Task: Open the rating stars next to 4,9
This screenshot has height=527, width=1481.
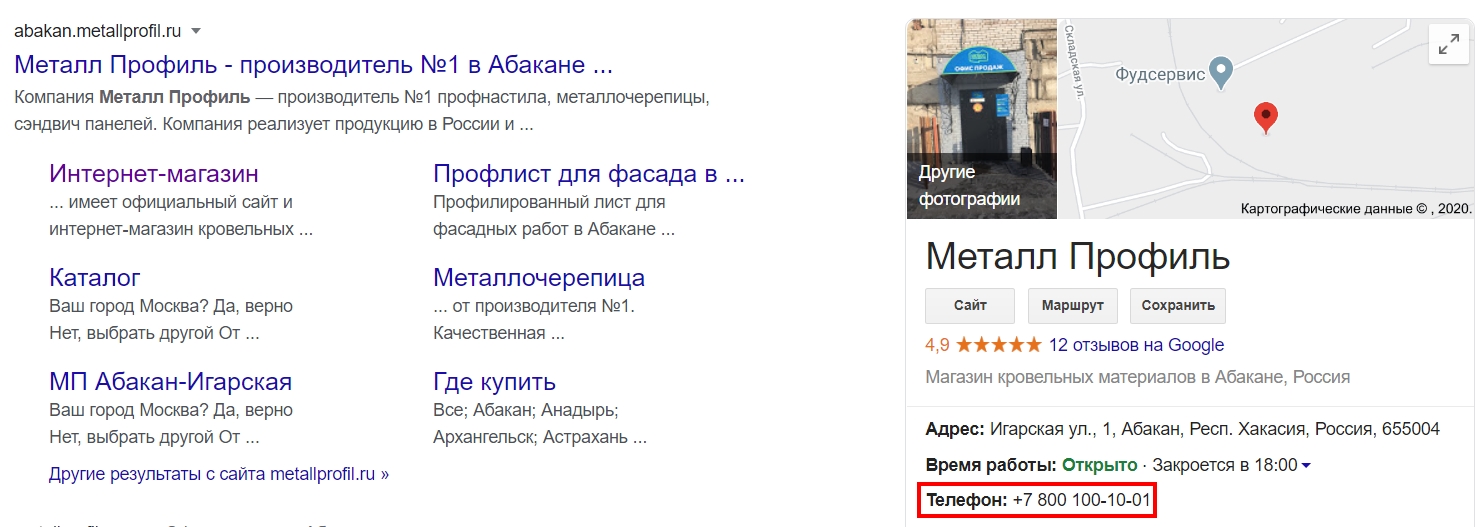Action: (x=999, y=345)
